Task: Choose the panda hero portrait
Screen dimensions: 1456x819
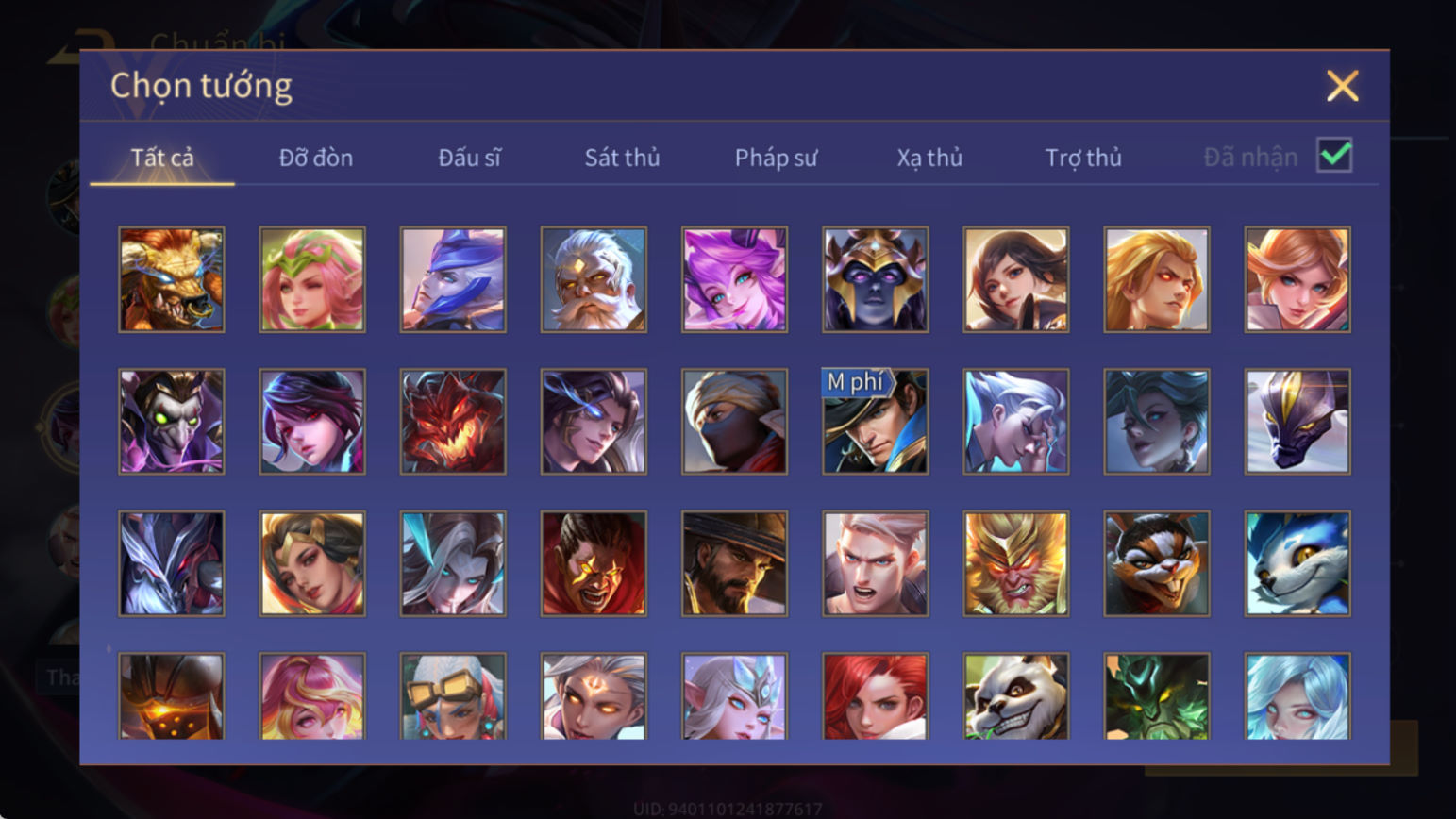Action: click(x=1015, y=696)
